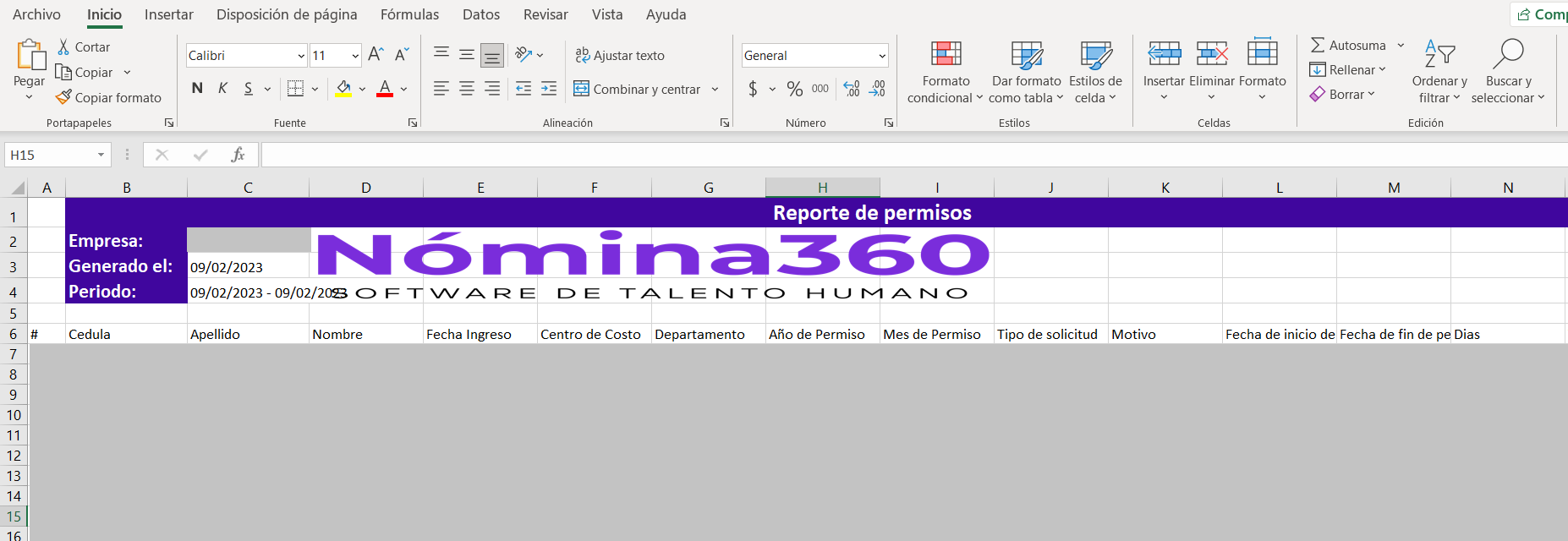Switch to the Fórmulas tab
The width and height of the screenshot is (1568, 541).
tap(409, 14)
